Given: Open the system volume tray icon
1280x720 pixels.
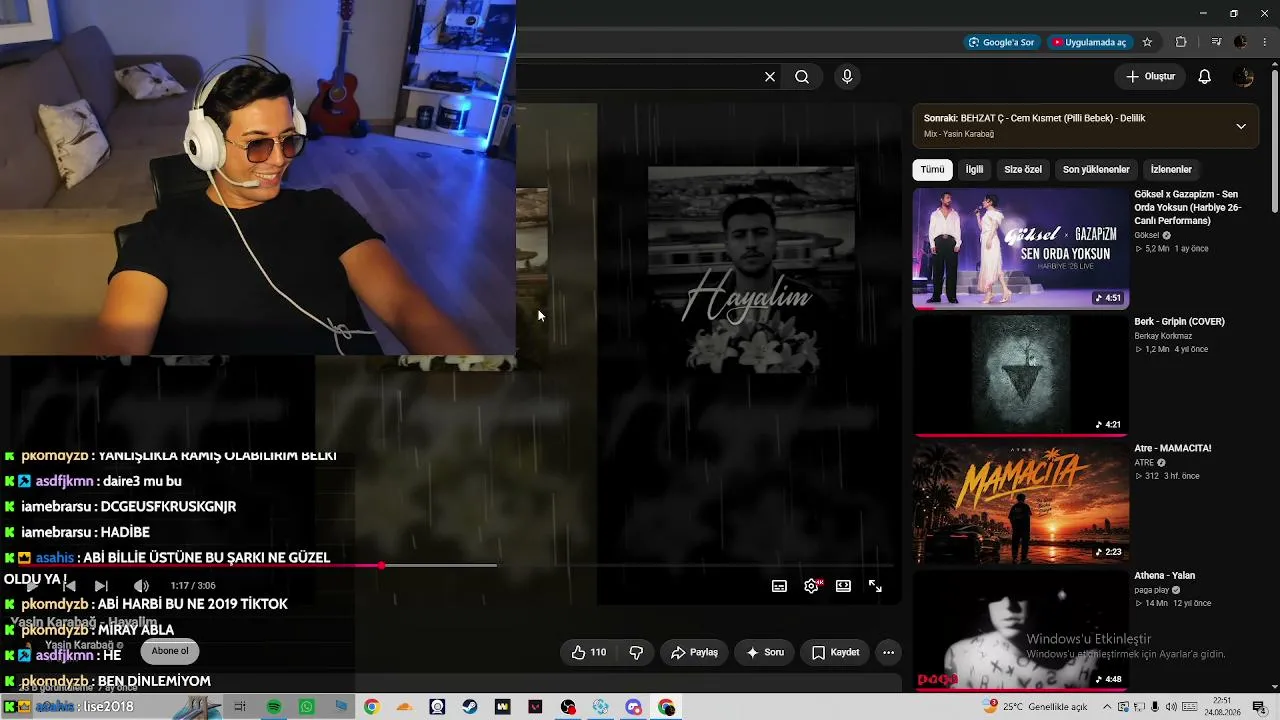Looking at the screenshot, I should [1171, 707].
